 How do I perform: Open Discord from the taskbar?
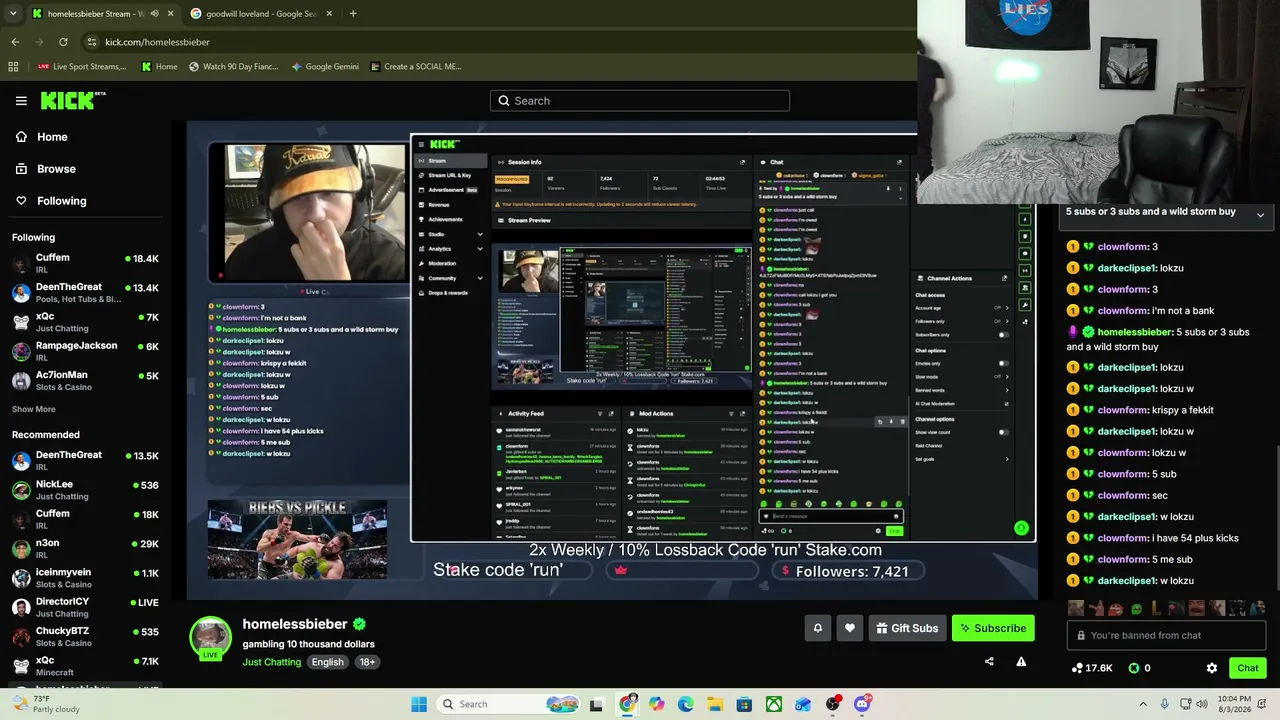tap(862, 704)
